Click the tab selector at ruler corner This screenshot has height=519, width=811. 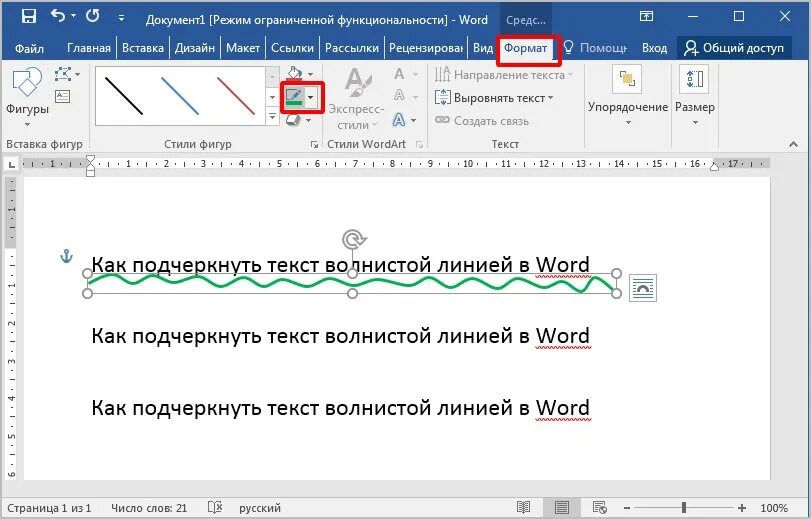11,165
